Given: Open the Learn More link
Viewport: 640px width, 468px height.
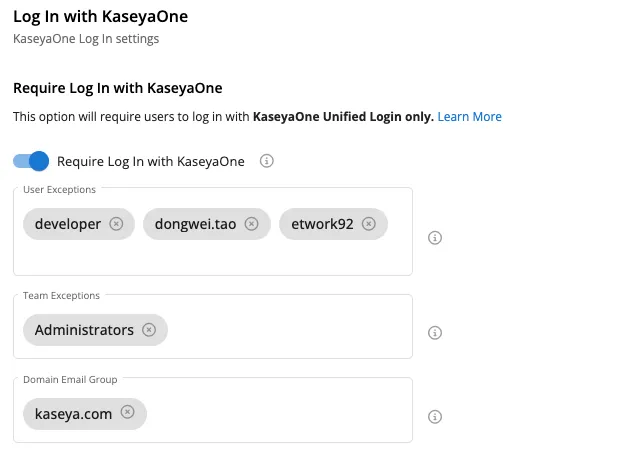Looking at the screenshot, I should (469, 117).
